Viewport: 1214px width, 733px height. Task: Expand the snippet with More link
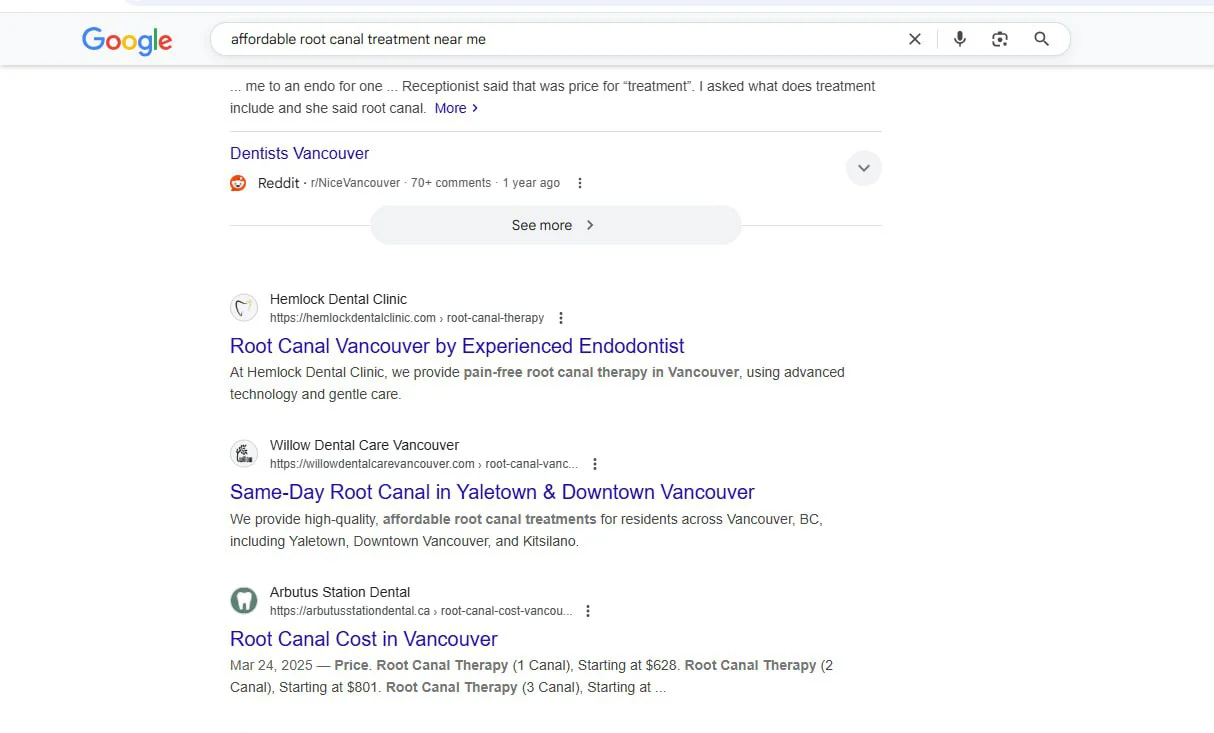[456, 108]
